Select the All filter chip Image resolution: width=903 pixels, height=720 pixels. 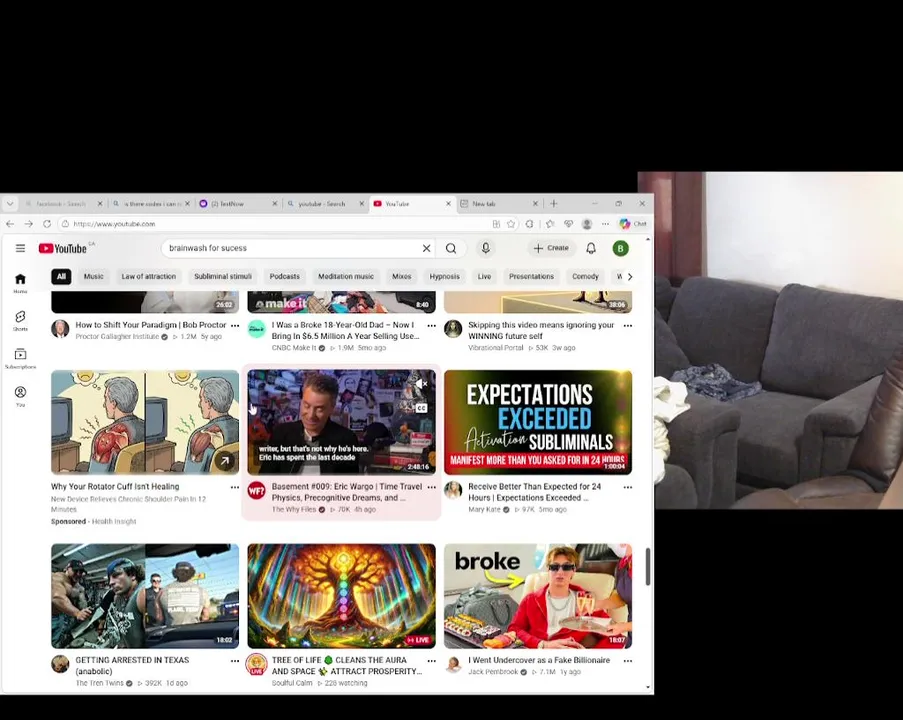point(61,276)
